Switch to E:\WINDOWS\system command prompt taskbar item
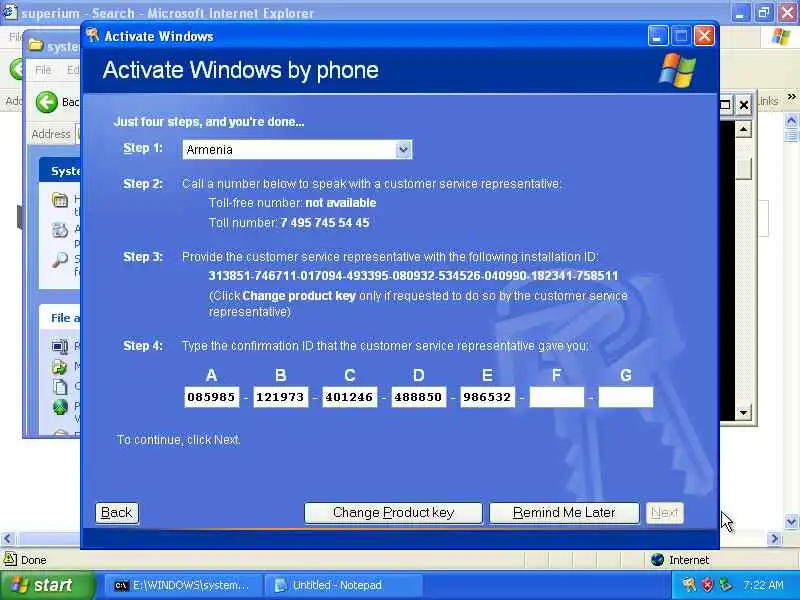The height and width of the screenshot is (600, 800). coord(183,585)
